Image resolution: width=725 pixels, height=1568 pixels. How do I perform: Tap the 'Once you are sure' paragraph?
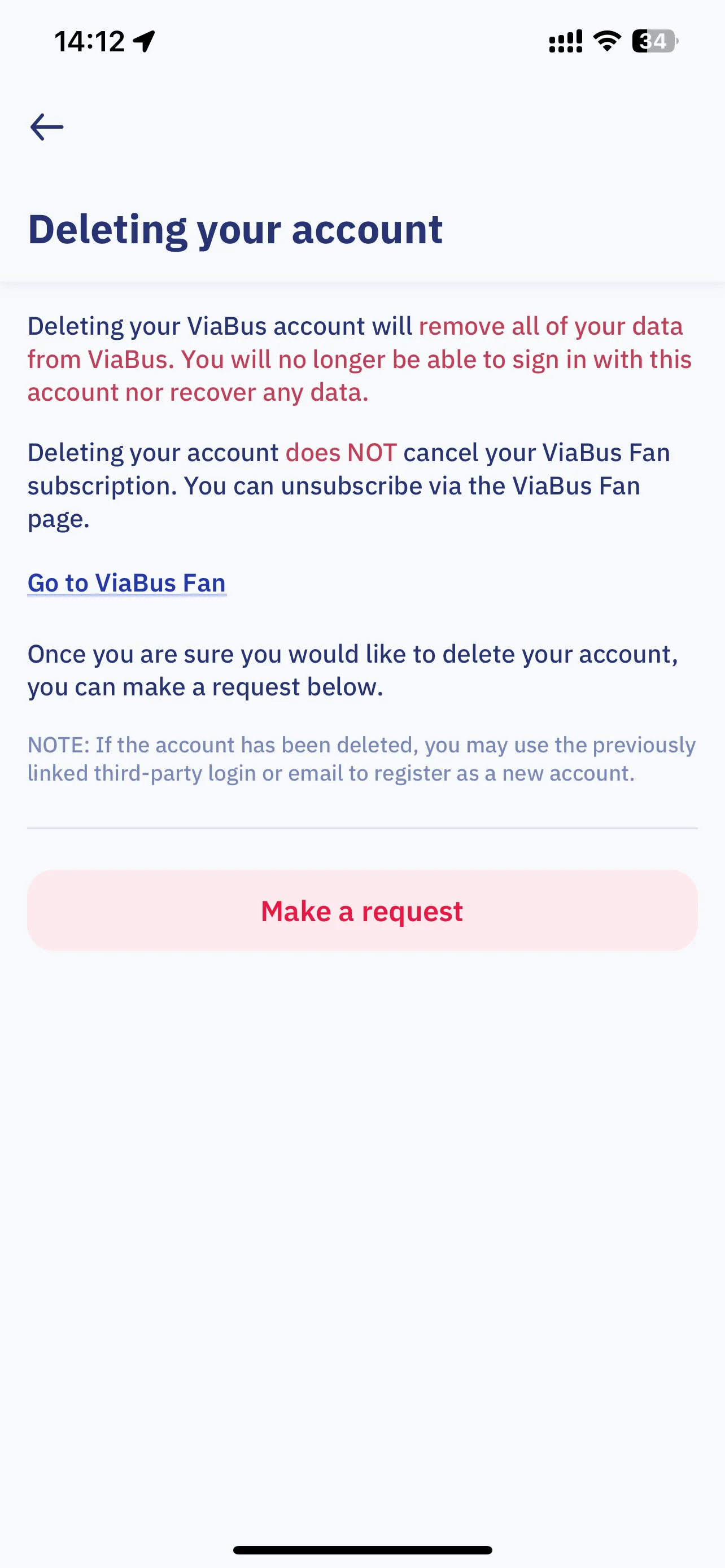click(x=353, y=670)
